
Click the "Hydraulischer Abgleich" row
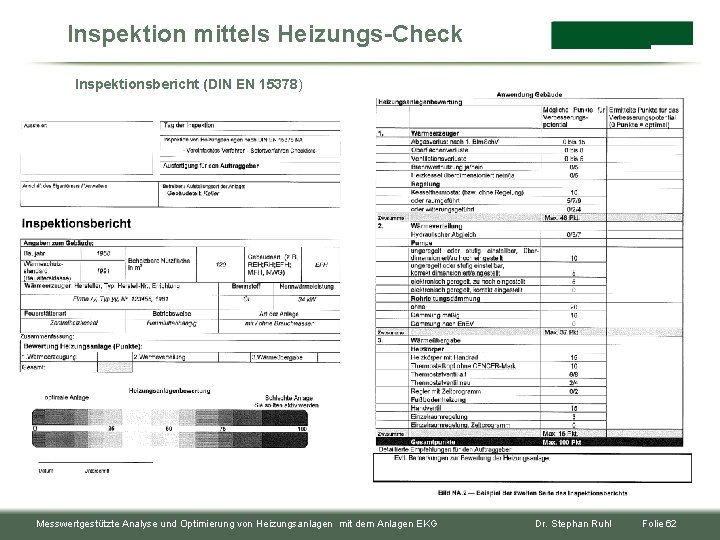(529, 235)
